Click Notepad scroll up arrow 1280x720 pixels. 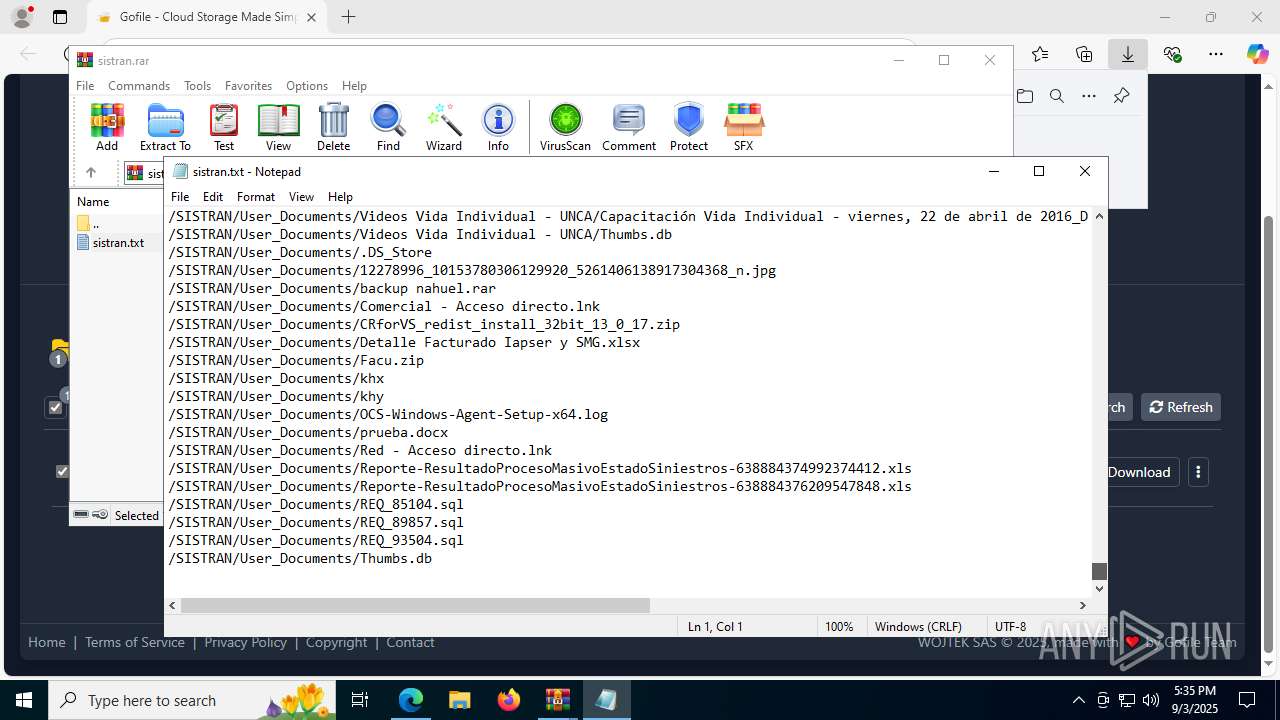(x=1099, y=216)
